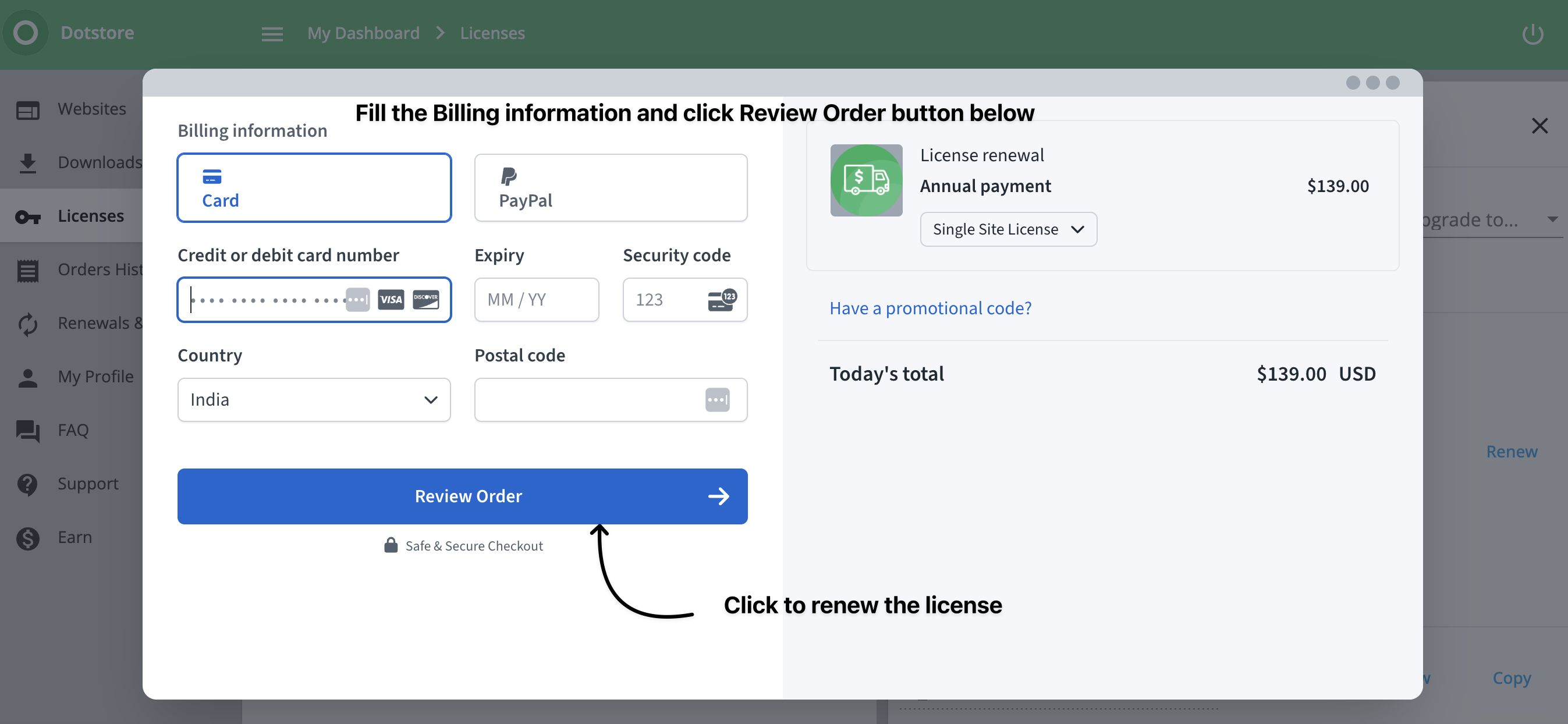This screenshot has width=1568, height=724.
Task: Click the Dotstore logo icon
Action: pos(26,33)
